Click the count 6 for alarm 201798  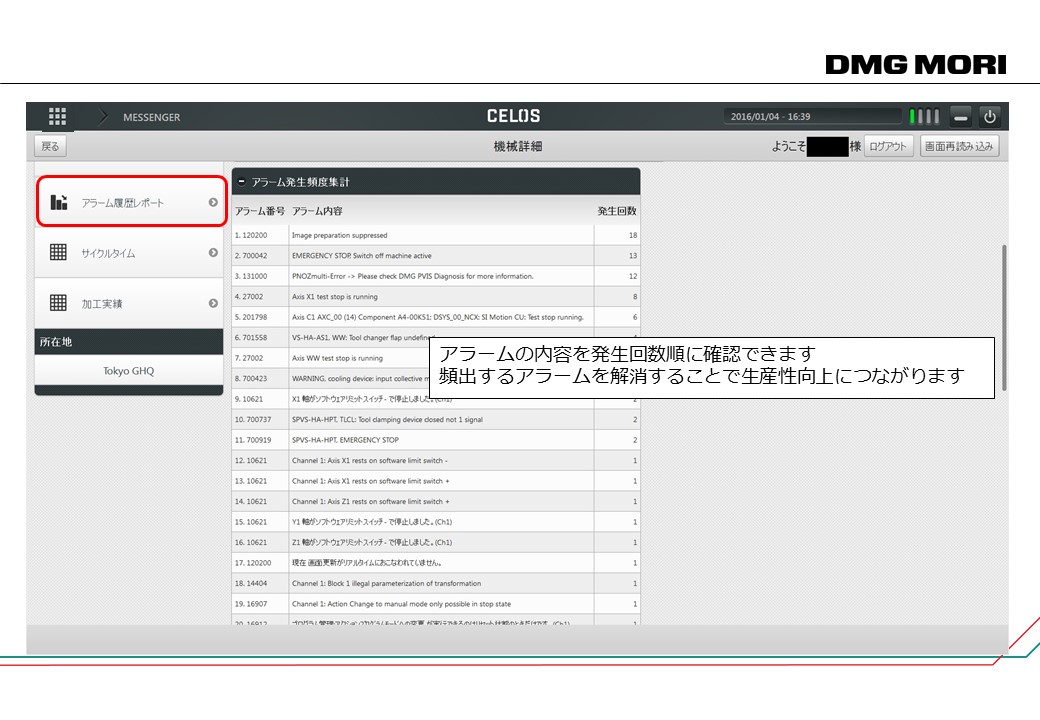tap(635, 318)
